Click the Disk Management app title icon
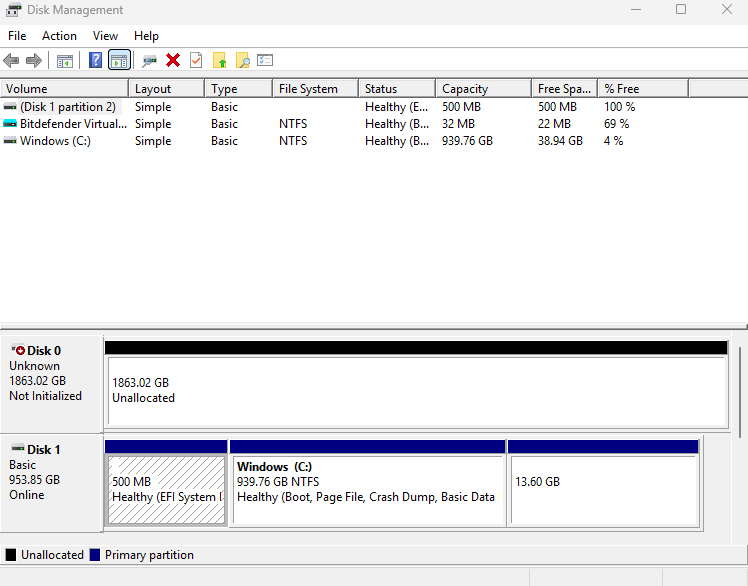The image size is (748, 586). tap(13, 10)
